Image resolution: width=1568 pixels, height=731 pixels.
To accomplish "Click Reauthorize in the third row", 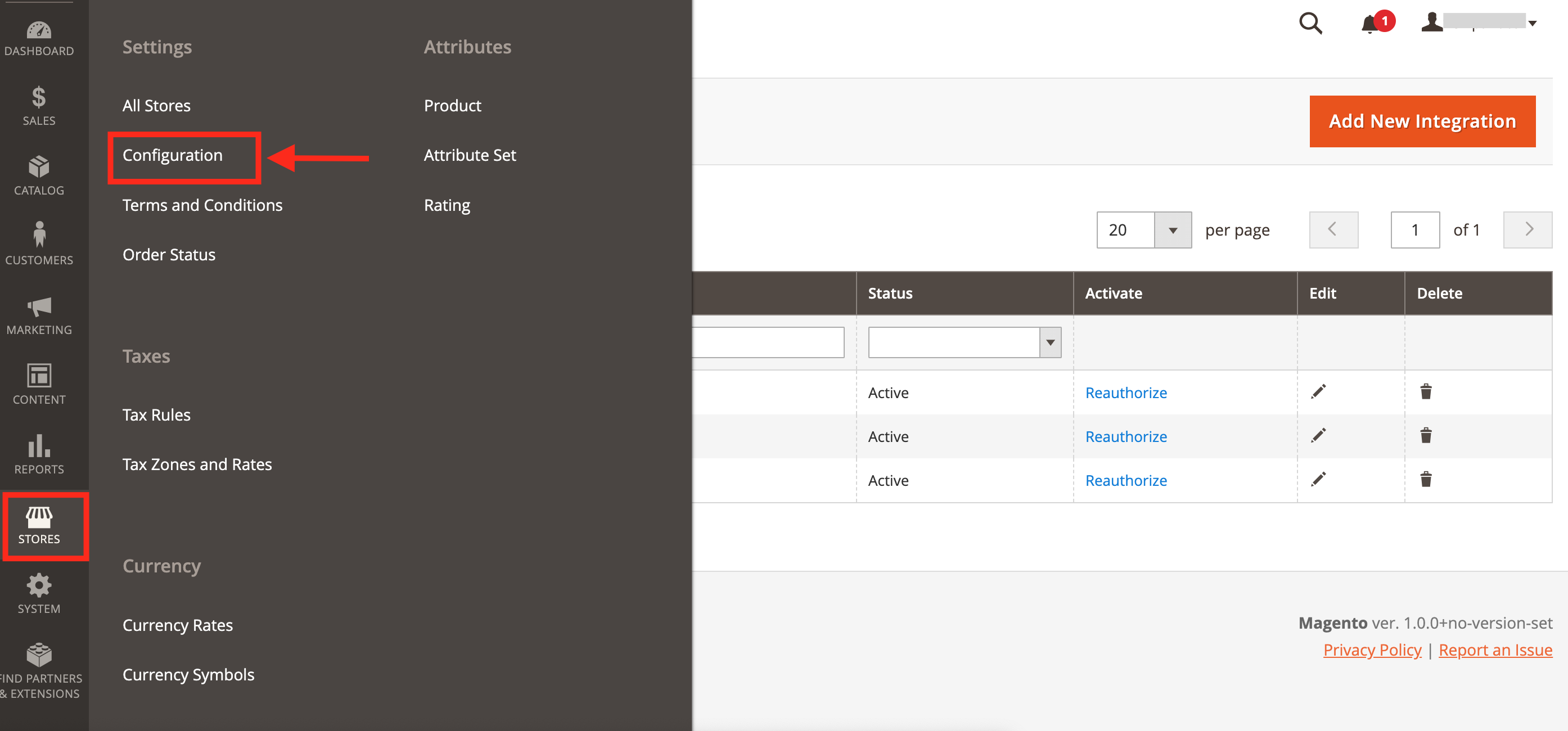I will pos(1126,480).
